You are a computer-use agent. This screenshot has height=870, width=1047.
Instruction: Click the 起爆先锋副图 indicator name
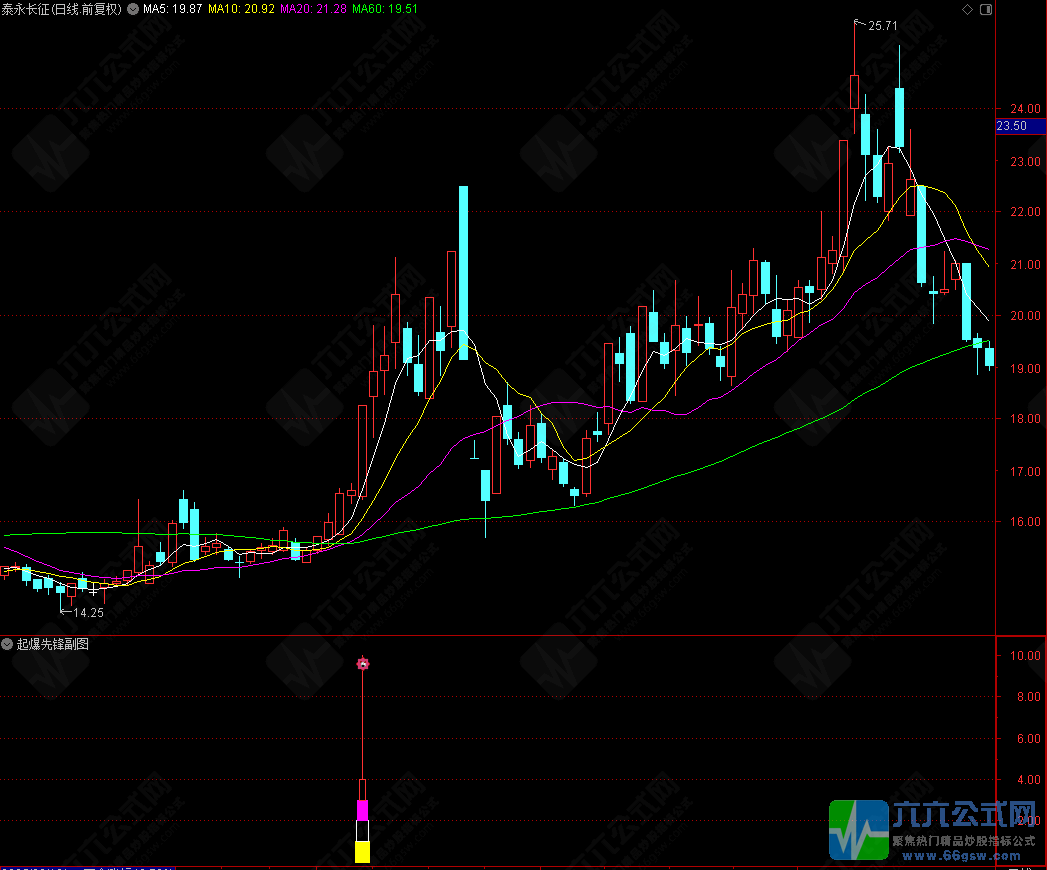click(x=53, y=644)
